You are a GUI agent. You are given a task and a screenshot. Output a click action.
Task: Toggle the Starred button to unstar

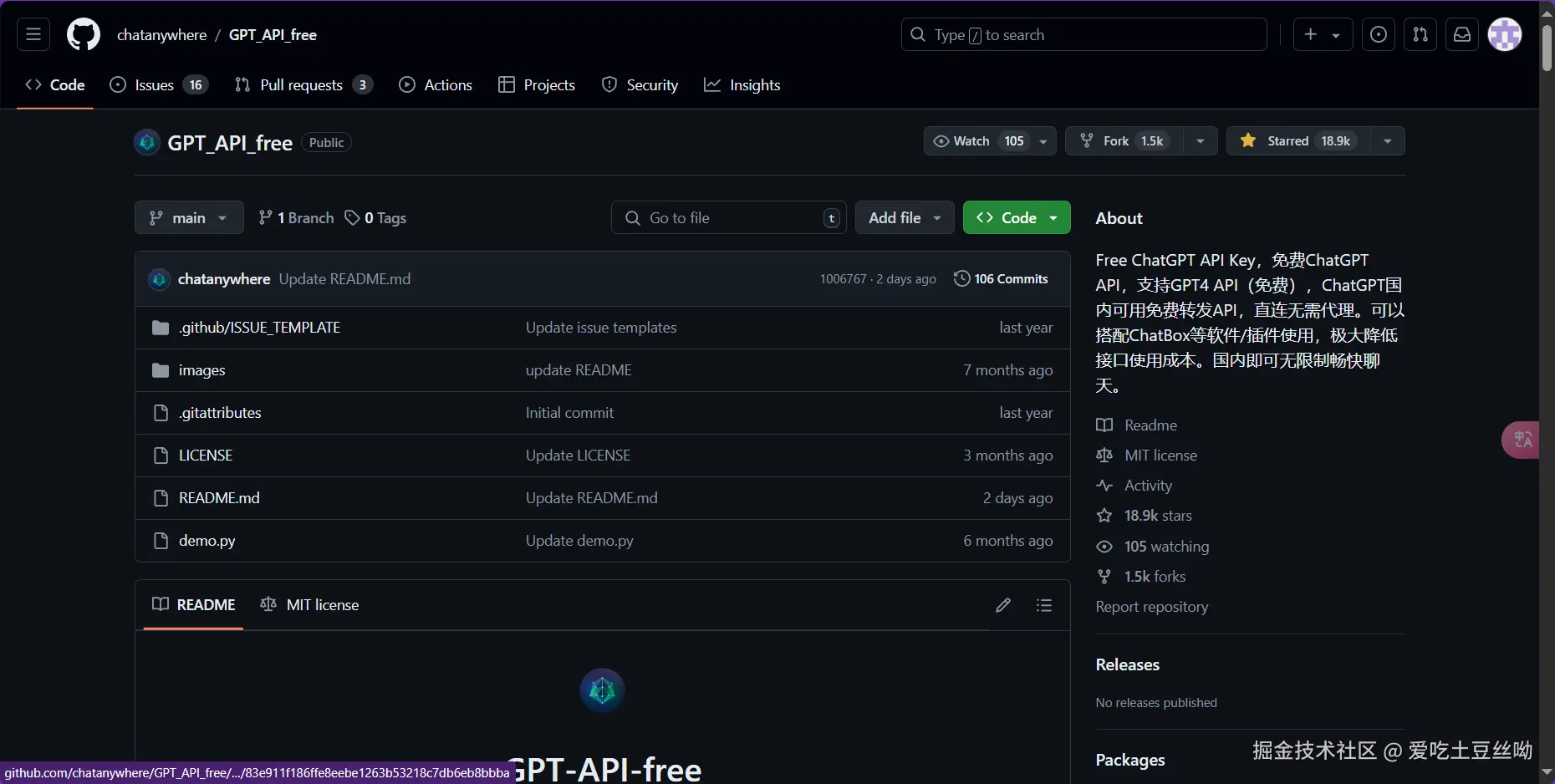click(x=1298, y=141)
